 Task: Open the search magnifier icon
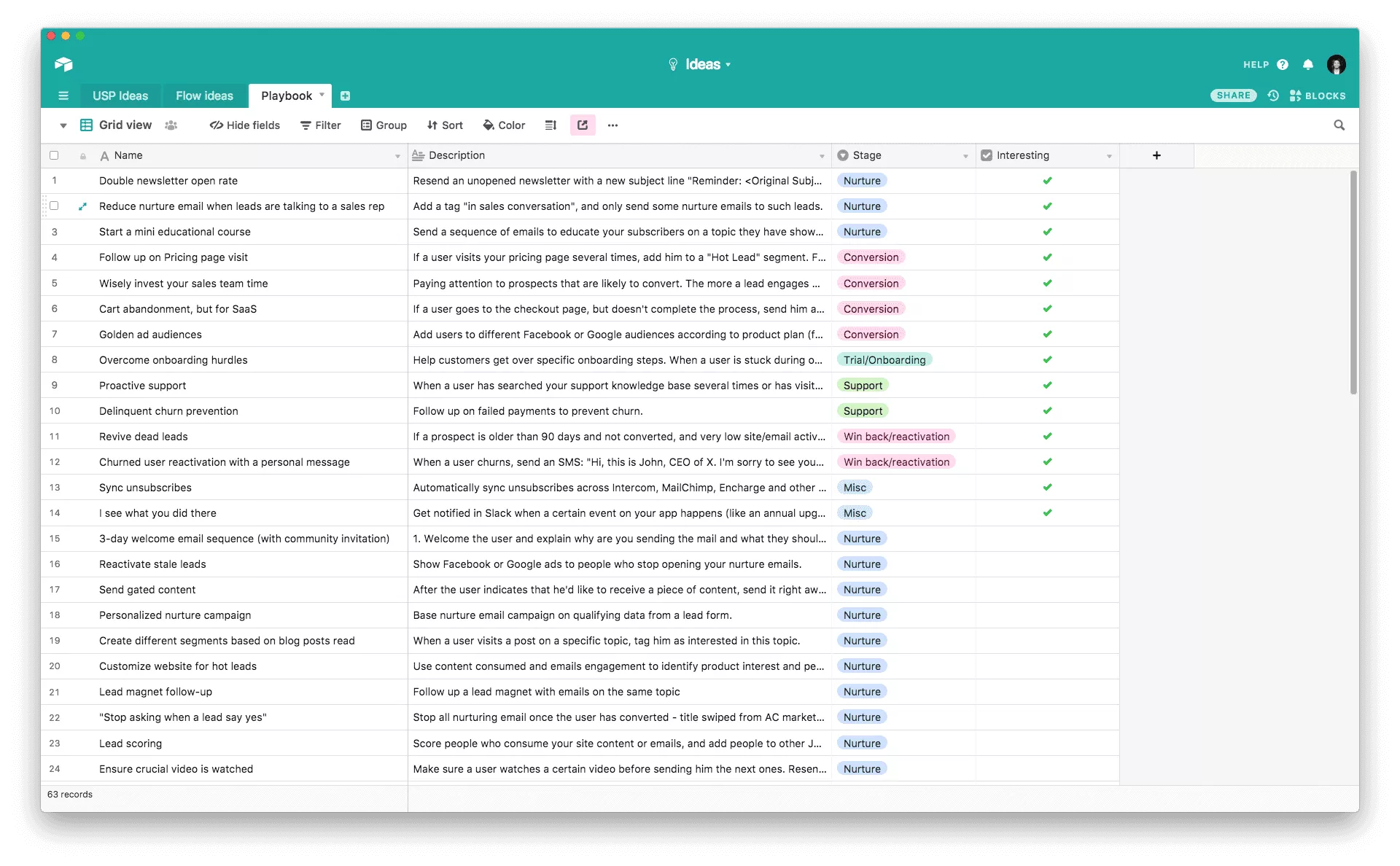click(x=1339, y=125)
